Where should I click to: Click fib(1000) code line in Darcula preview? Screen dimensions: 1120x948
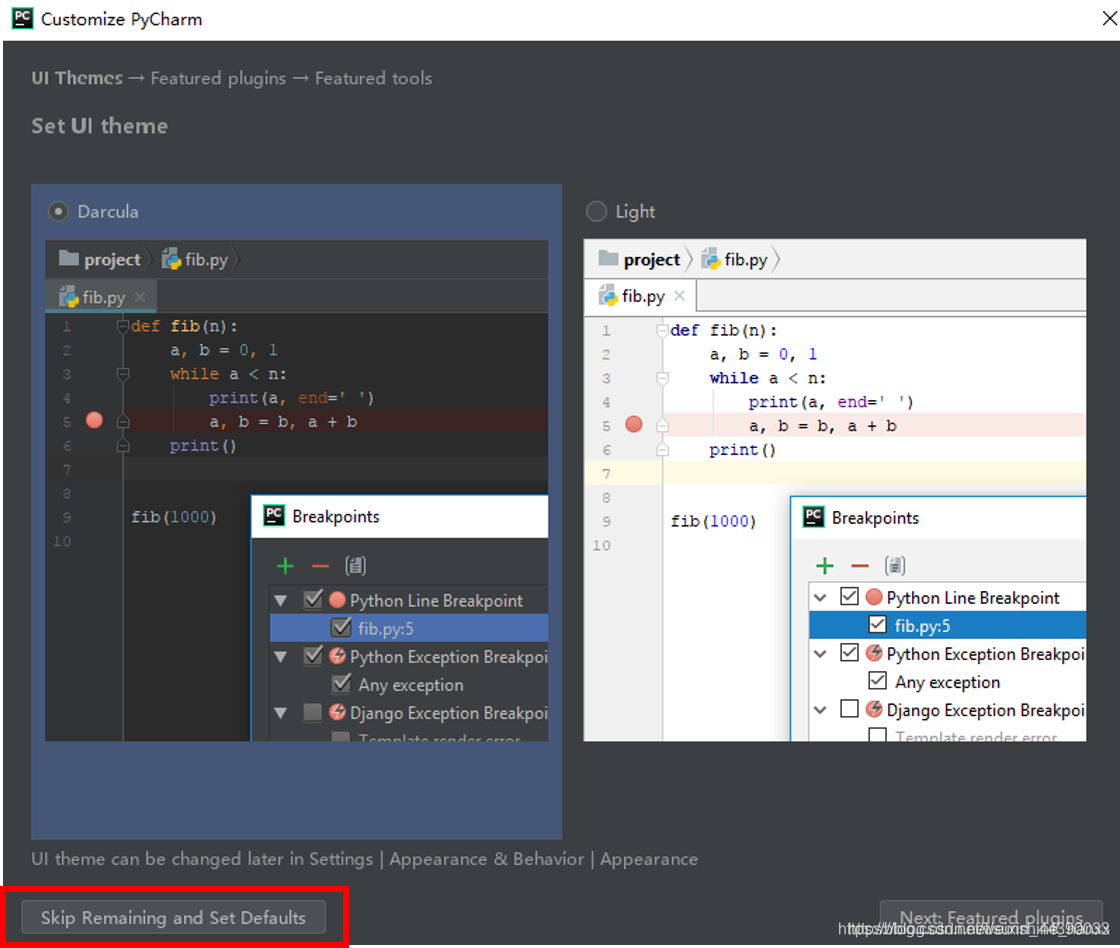click(x=174, y=517)
